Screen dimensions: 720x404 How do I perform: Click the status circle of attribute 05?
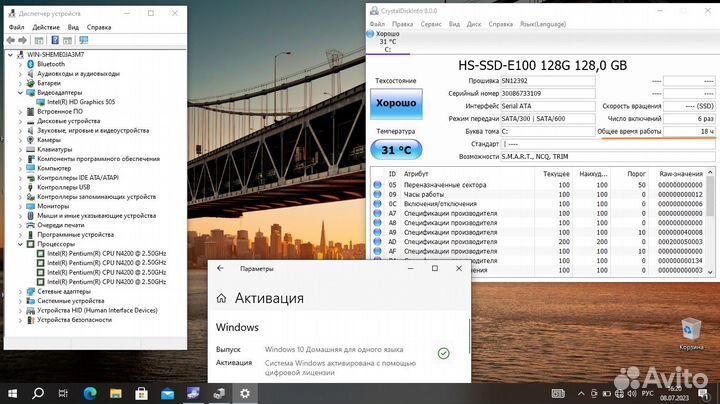point(377,185)
